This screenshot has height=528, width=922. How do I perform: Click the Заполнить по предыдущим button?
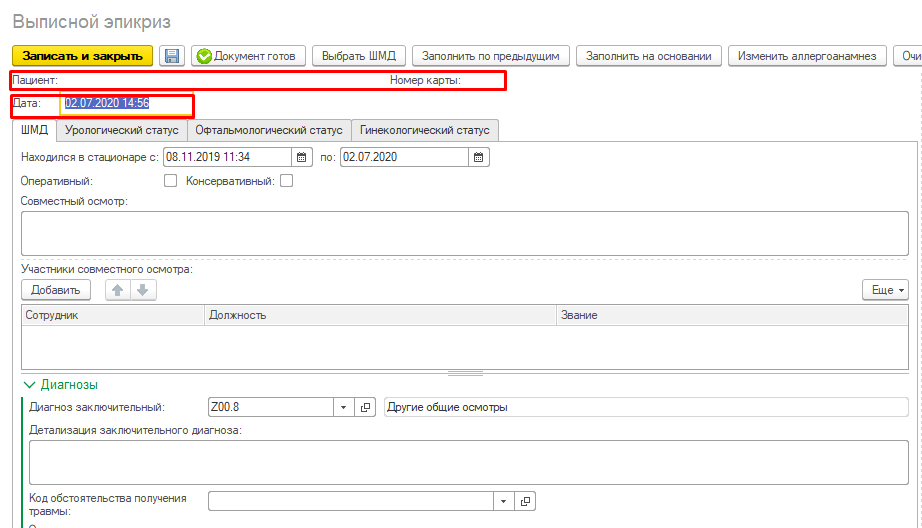[491, 56]
